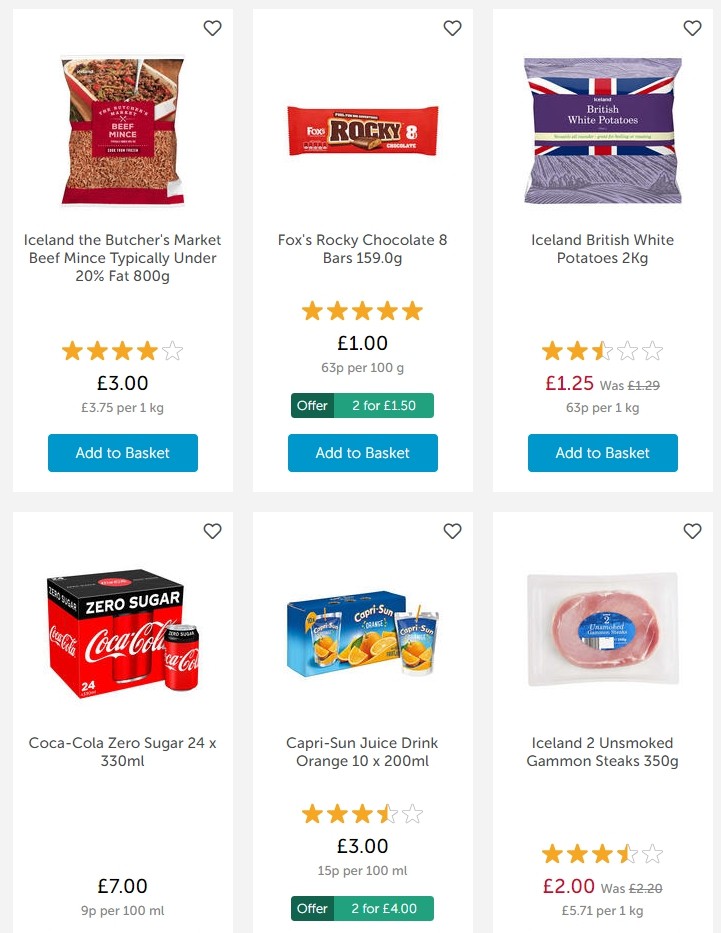Click the star rating under Fox's Rocky bars
The width and height of the screenshot is (721, 933).
[362, 311]
